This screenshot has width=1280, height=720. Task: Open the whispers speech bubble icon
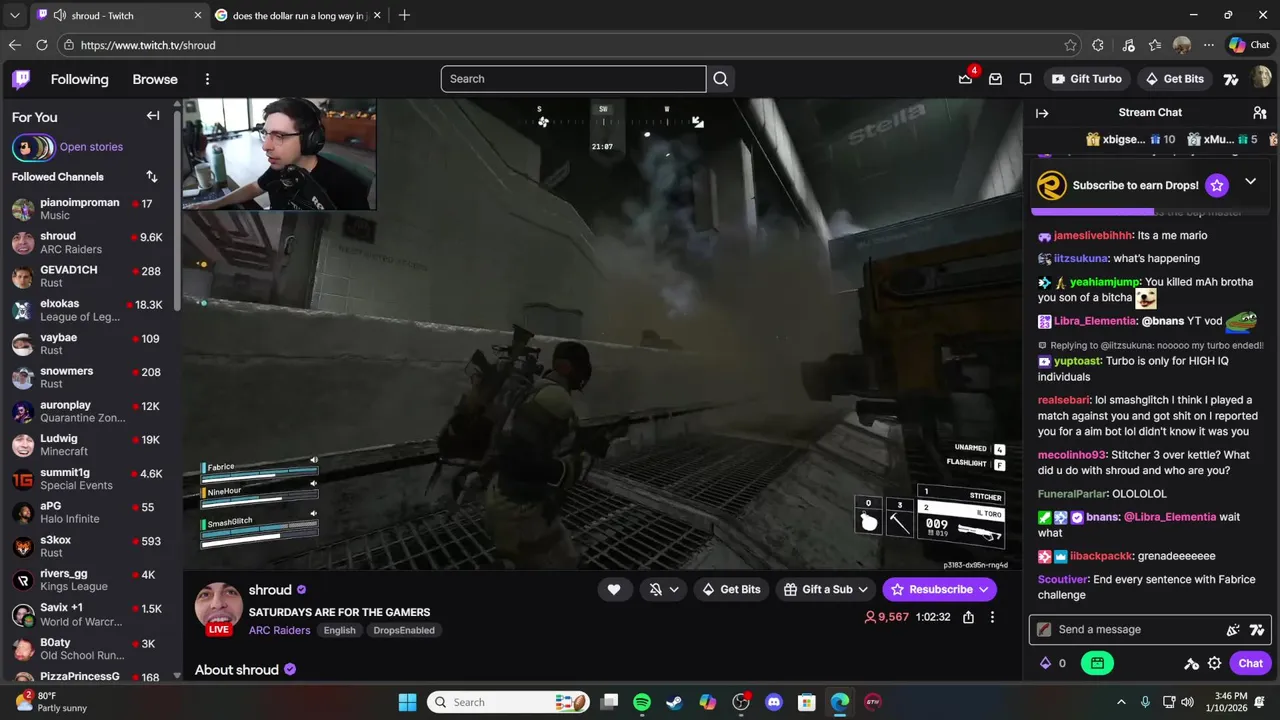pos(1025,79)
